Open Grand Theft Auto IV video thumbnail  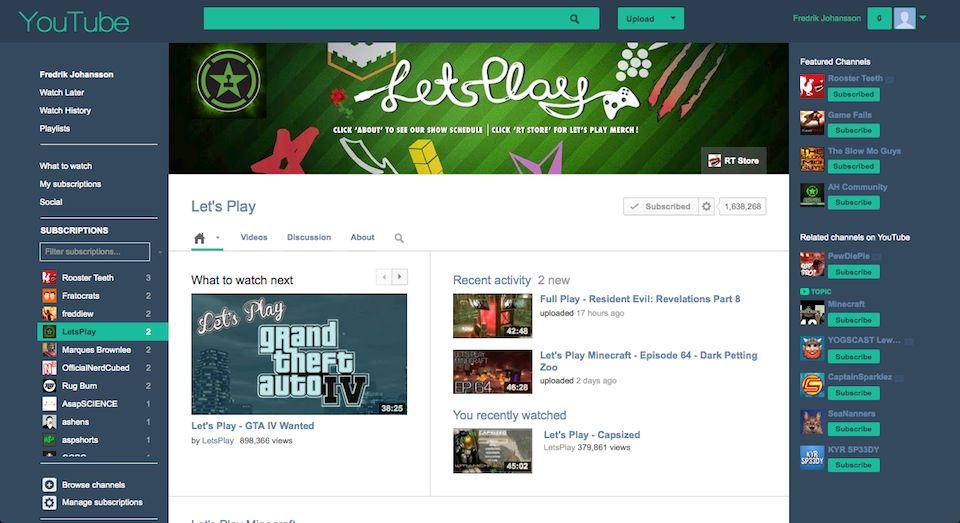point(299,354)
